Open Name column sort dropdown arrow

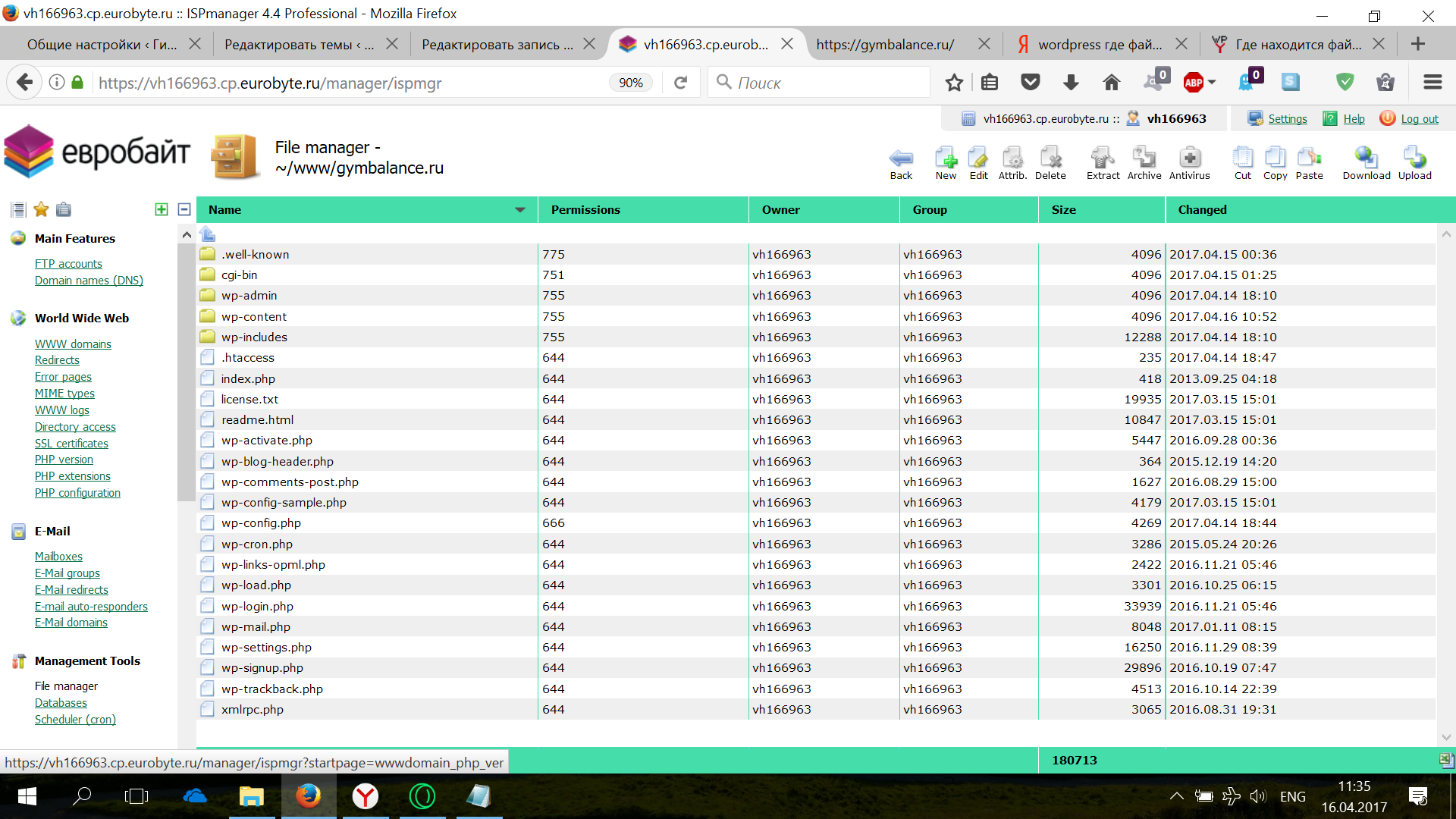point(520,210)
